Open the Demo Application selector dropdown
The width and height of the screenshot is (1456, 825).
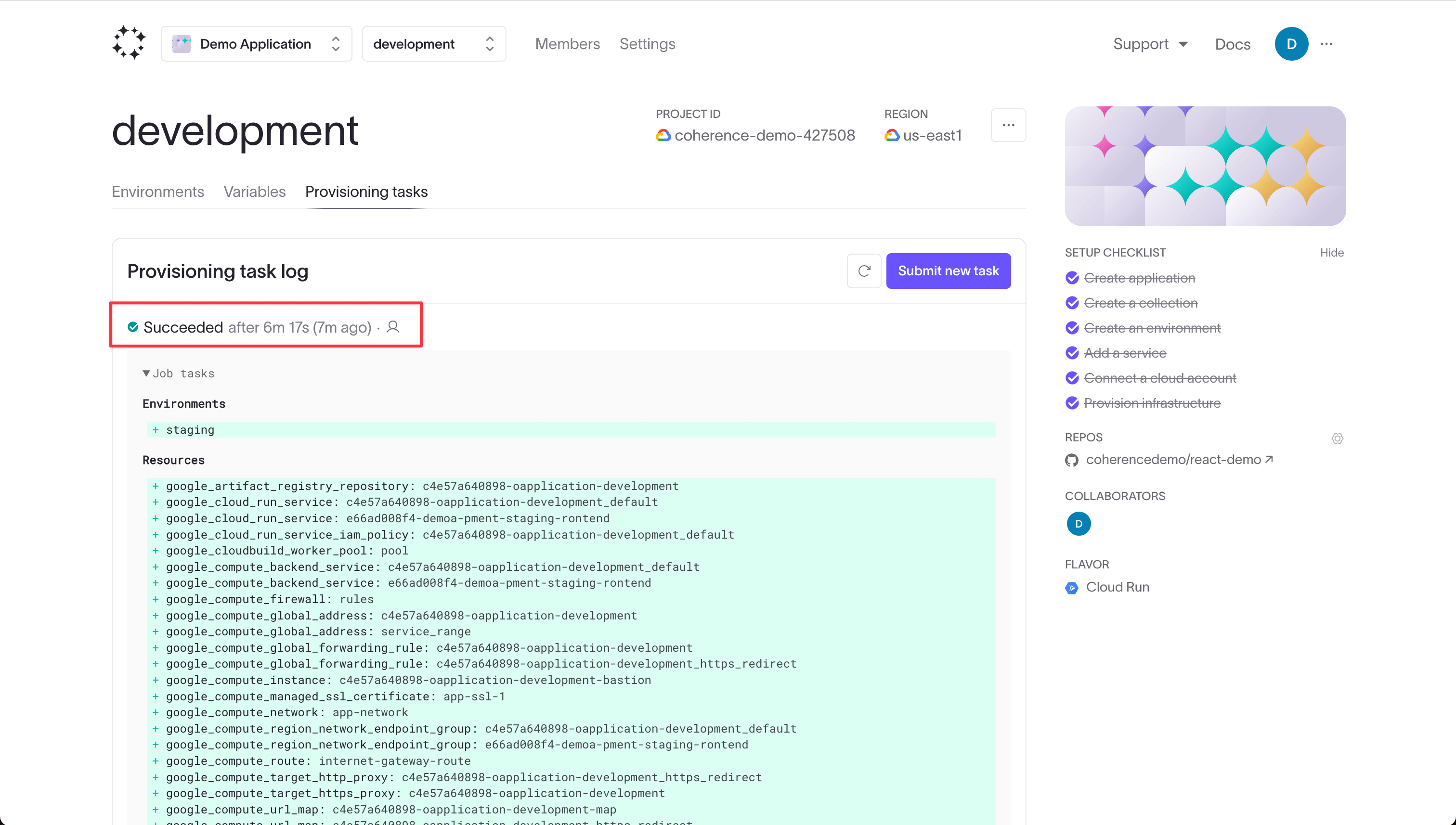point(256,44)
